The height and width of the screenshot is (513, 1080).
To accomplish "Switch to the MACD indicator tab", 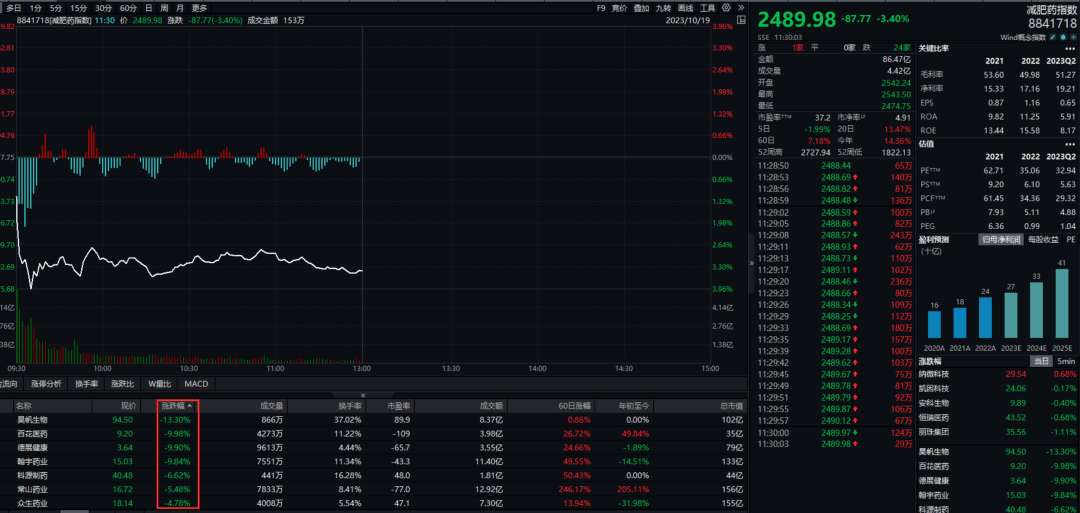I will 195,384.
